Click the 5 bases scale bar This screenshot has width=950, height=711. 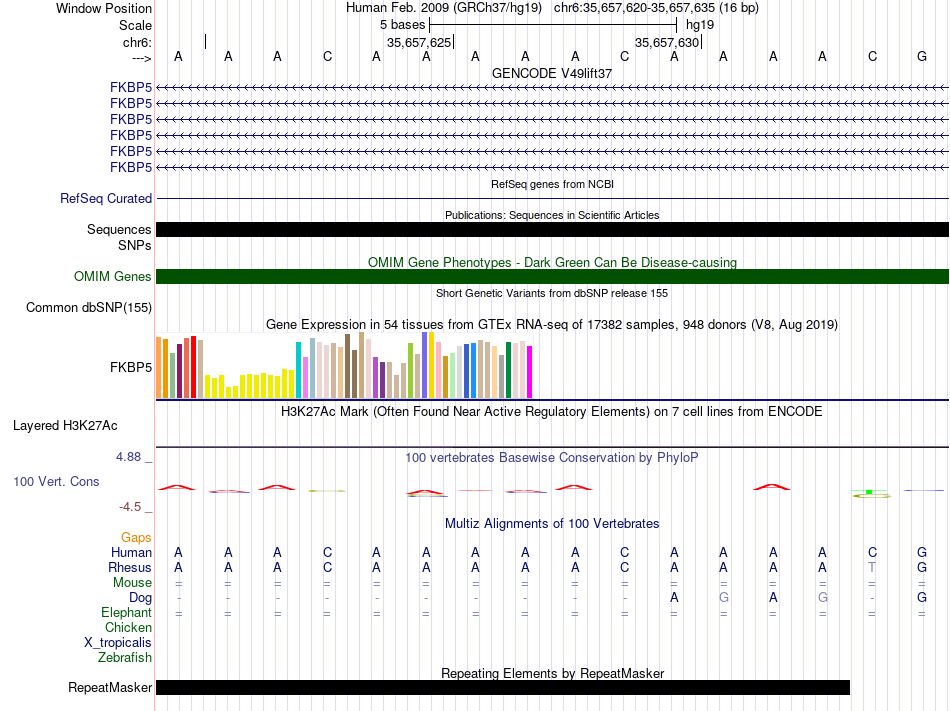pyautogui.click(x=553, y=25)
